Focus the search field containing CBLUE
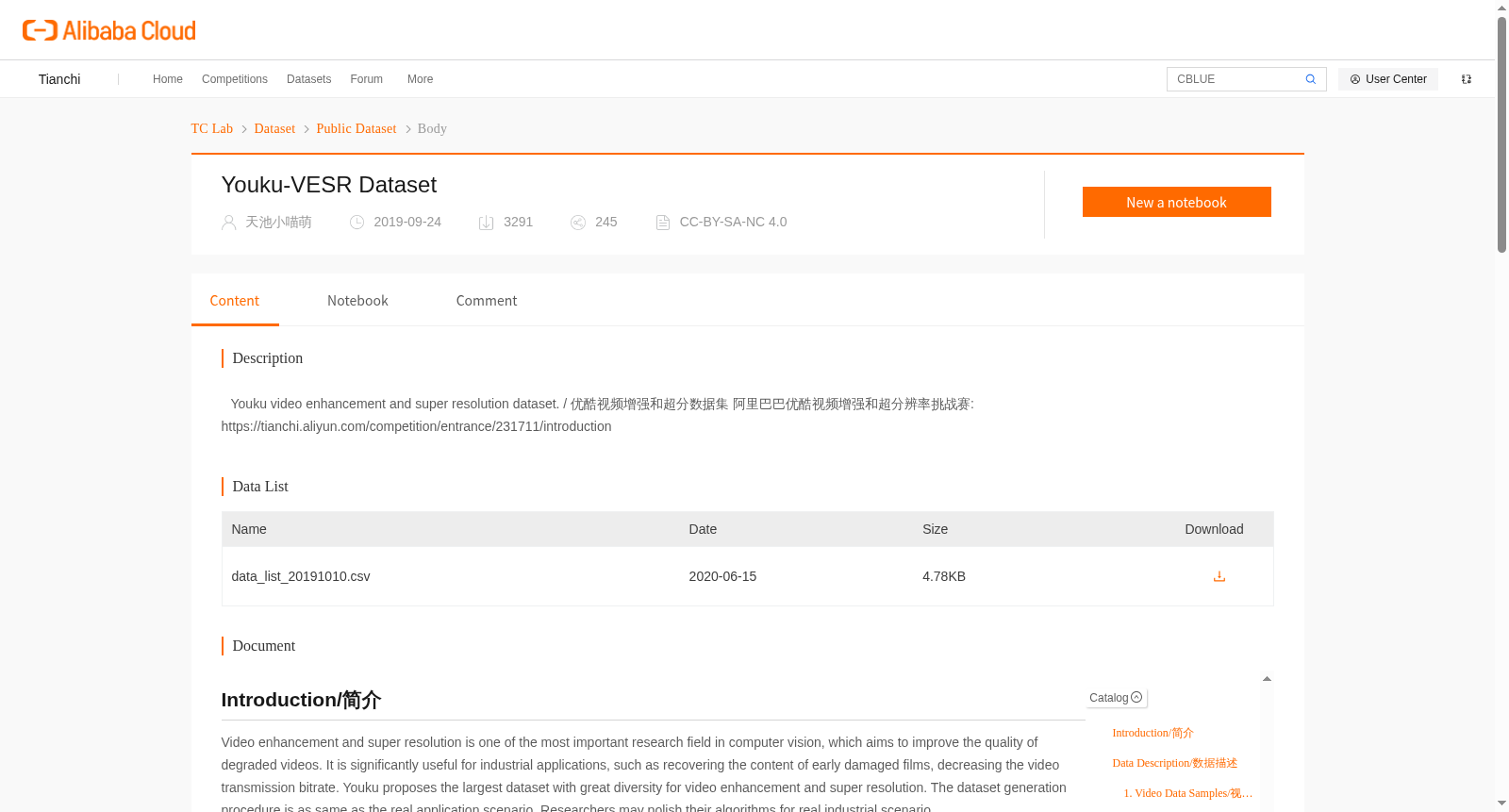 pos(1235,79)
